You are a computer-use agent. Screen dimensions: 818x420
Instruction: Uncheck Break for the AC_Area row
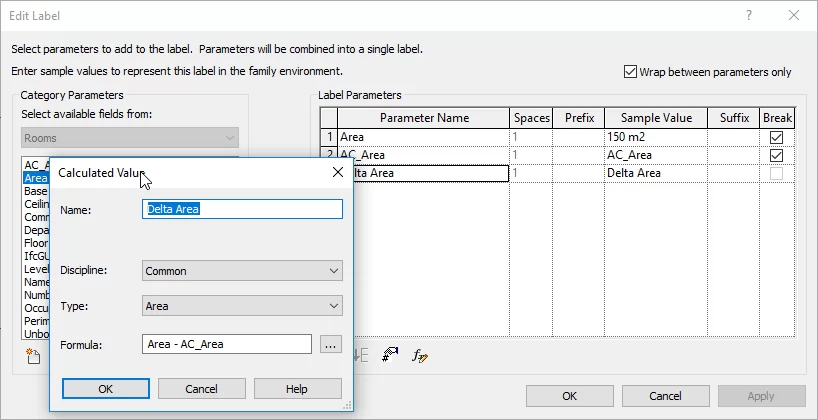[x=776, y=155]
